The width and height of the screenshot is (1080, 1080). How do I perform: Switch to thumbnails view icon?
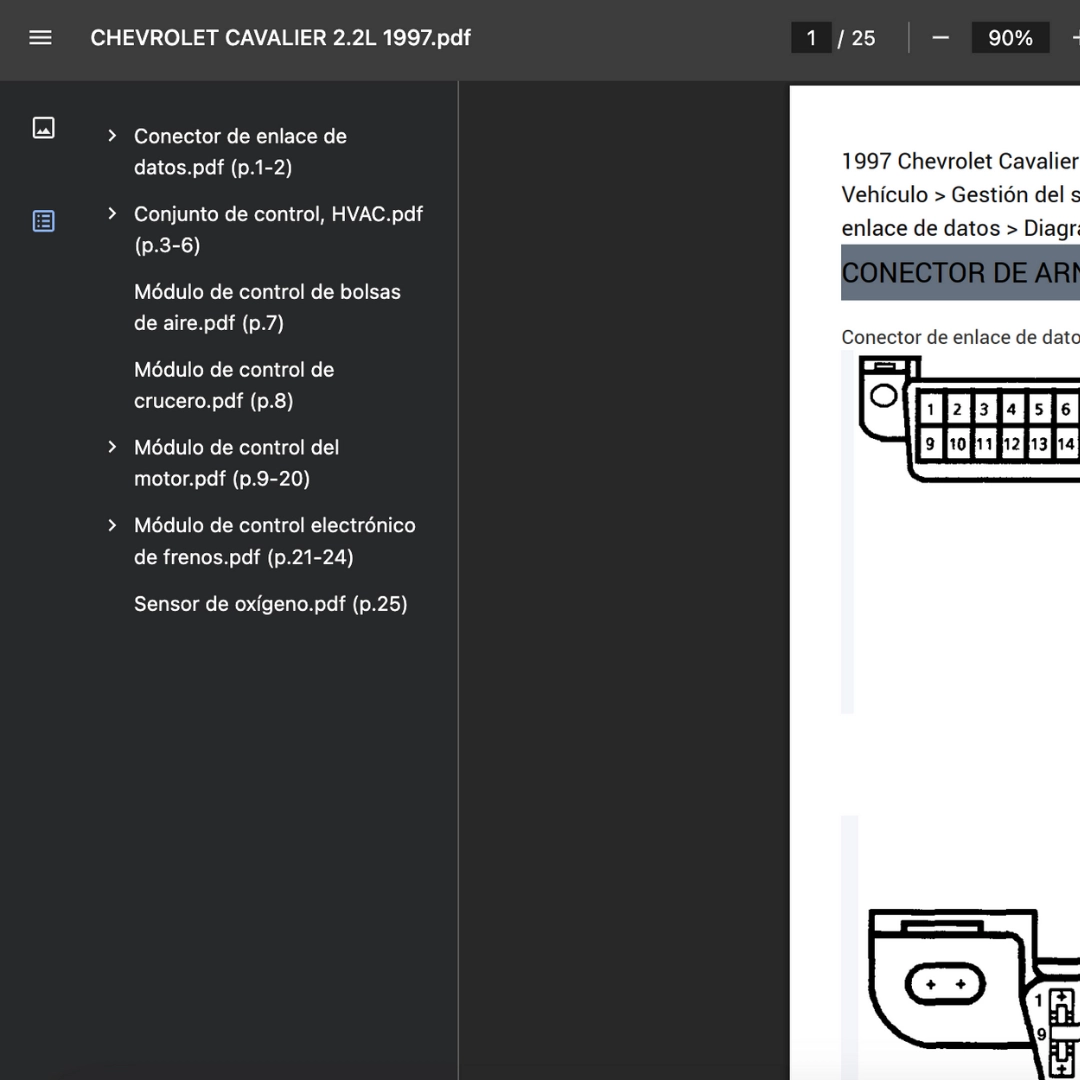point(43,128)
